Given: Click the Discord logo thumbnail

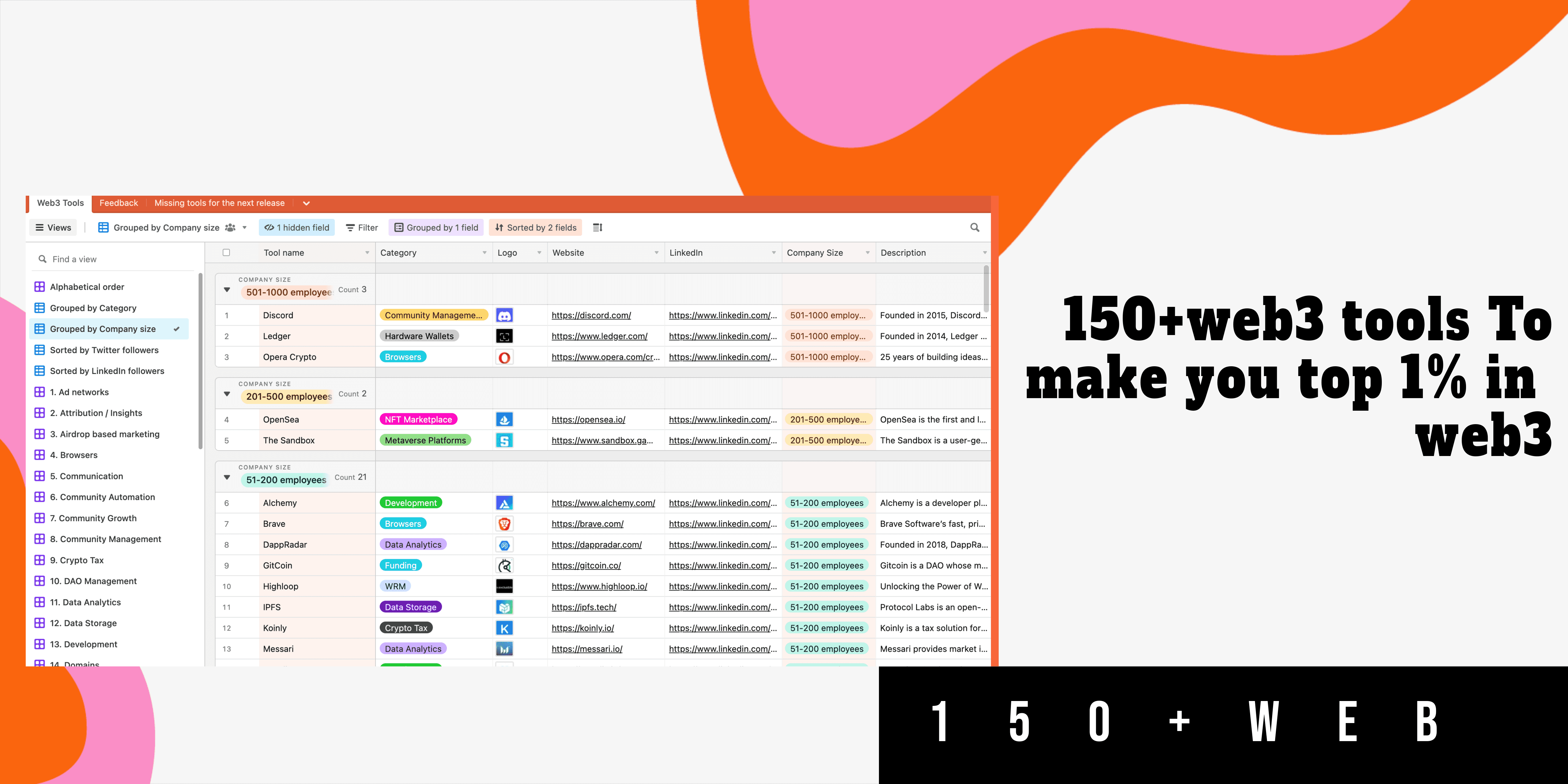Looking at the screenshot, I should tap(504, 315).
